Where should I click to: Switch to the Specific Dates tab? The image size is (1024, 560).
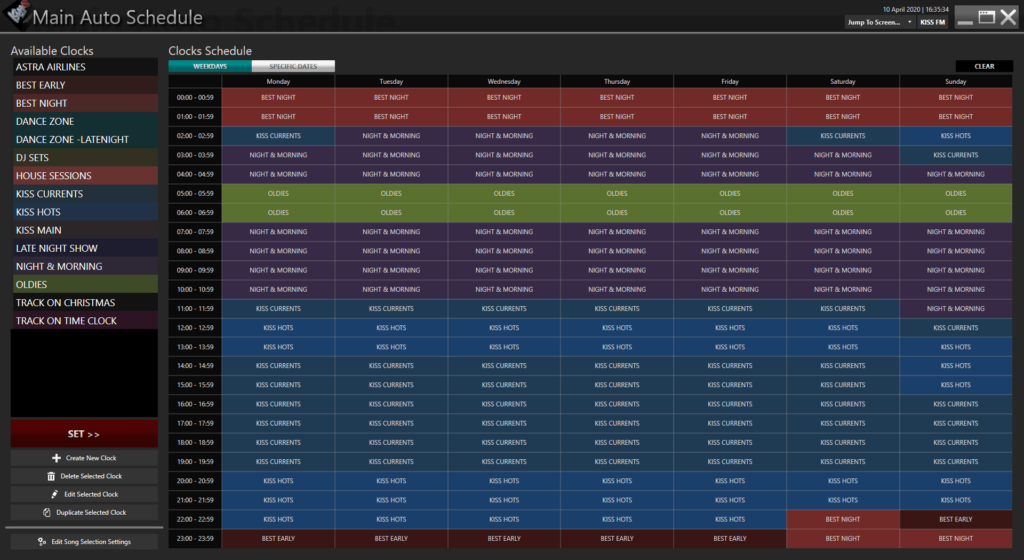click(x=293, y=67)
